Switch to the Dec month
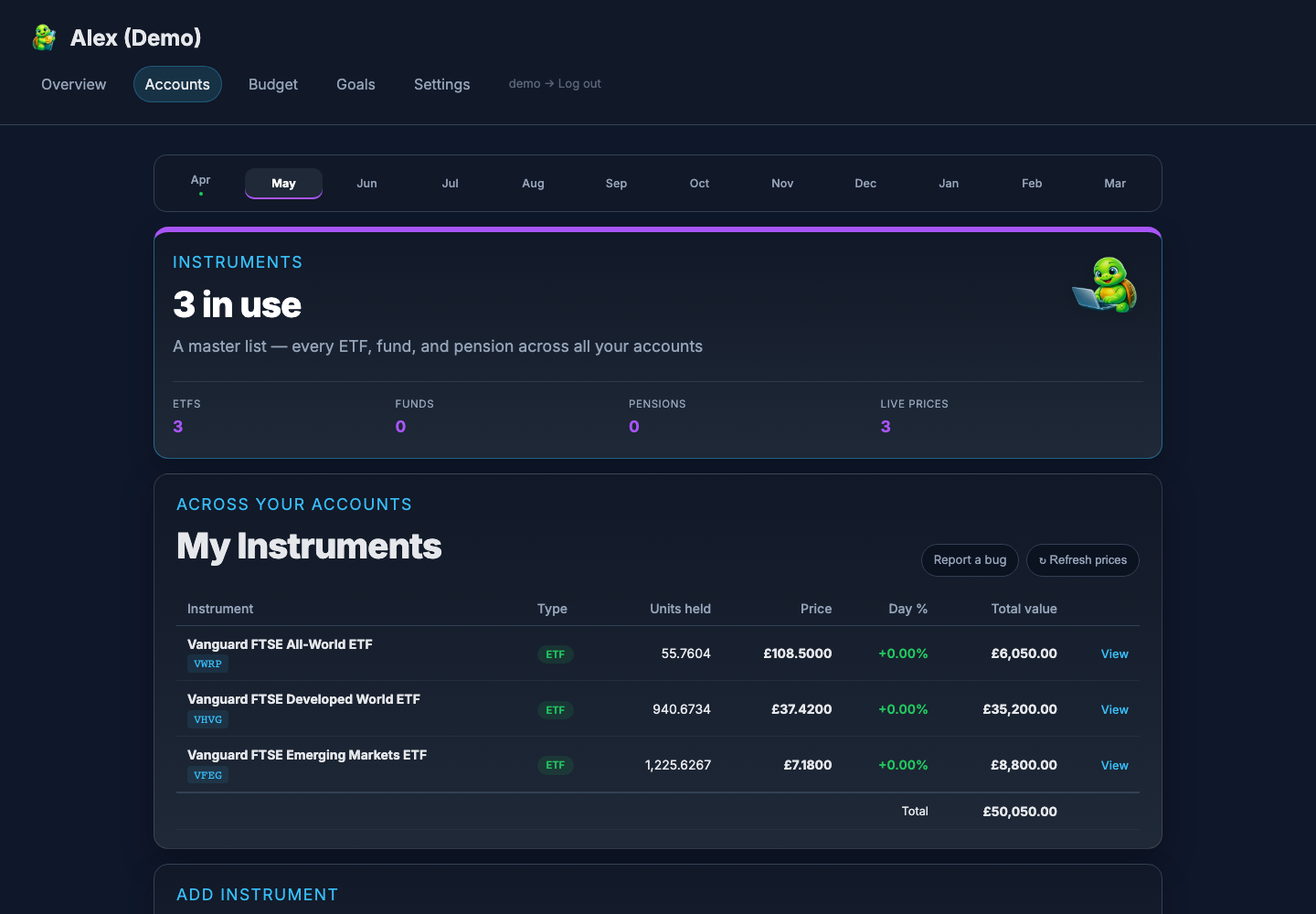Screen dimensions: 1316x914 coord(865,183)
